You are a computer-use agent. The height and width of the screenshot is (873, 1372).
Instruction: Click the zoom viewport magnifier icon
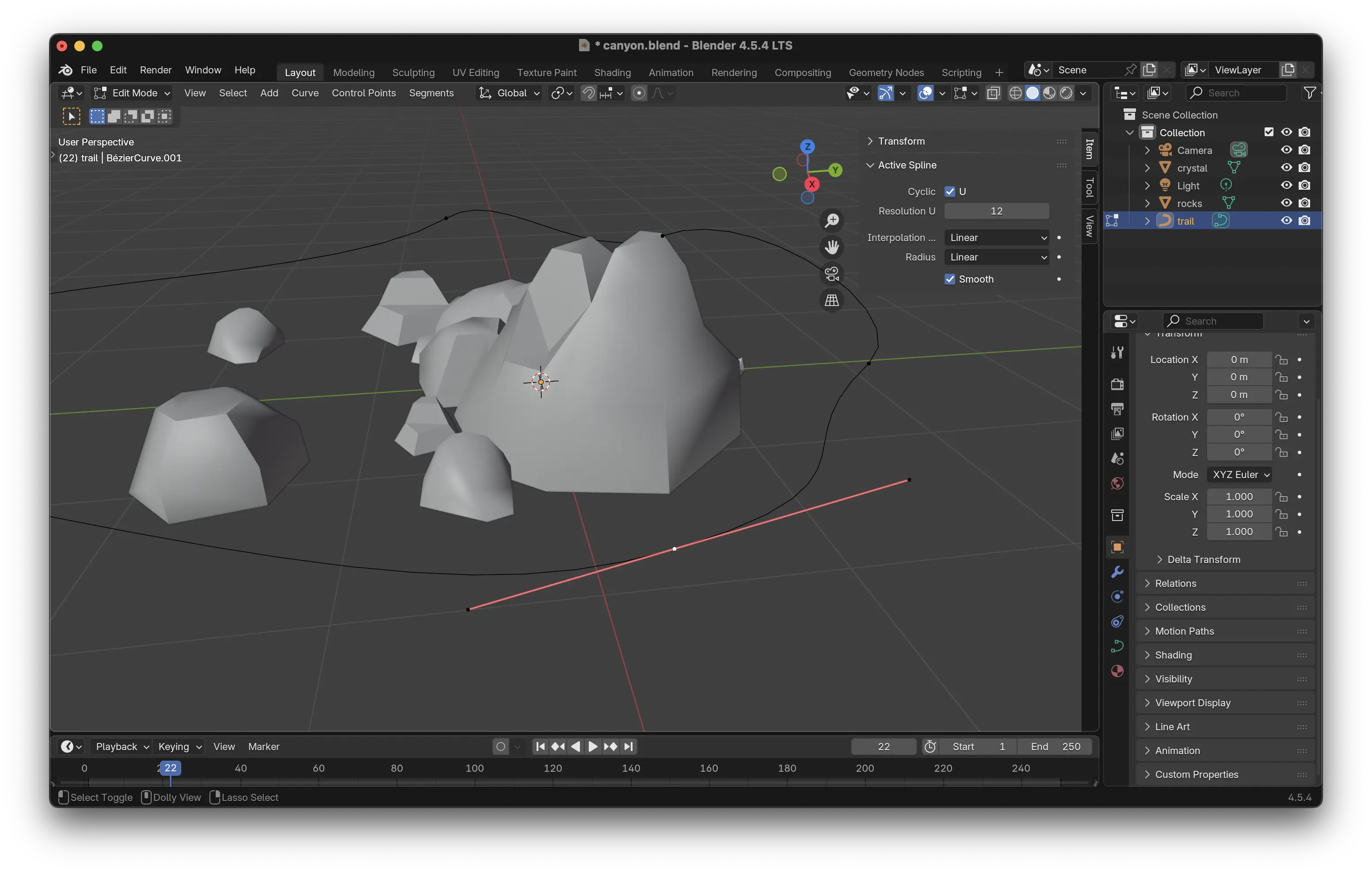click(x=832, y=220)
